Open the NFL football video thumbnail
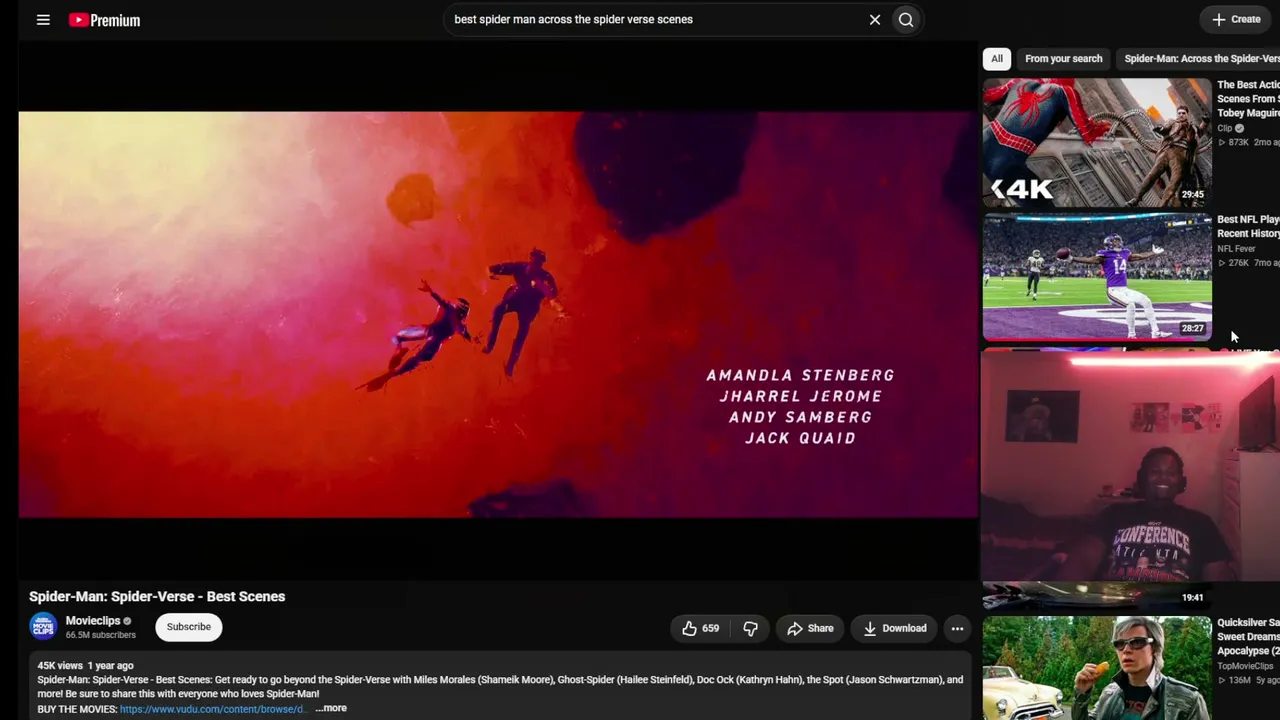Image resolution: width=1280 pixels, height=720 pixels. pos(1097,276)
